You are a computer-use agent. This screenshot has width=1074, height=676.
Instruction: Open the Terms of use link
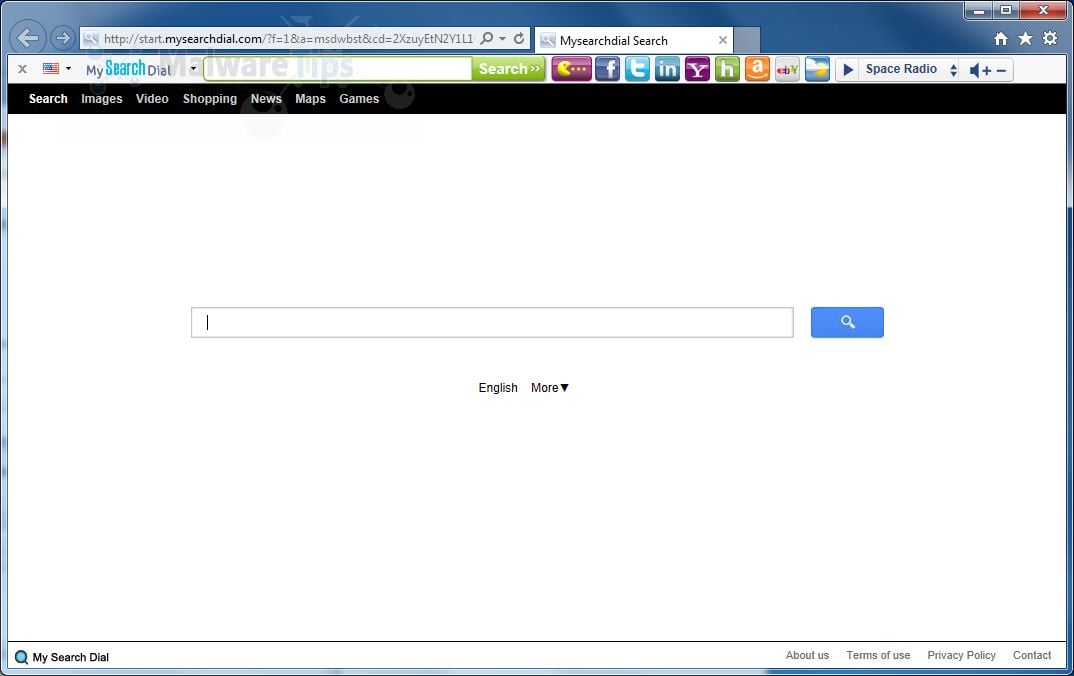point(878,655)
